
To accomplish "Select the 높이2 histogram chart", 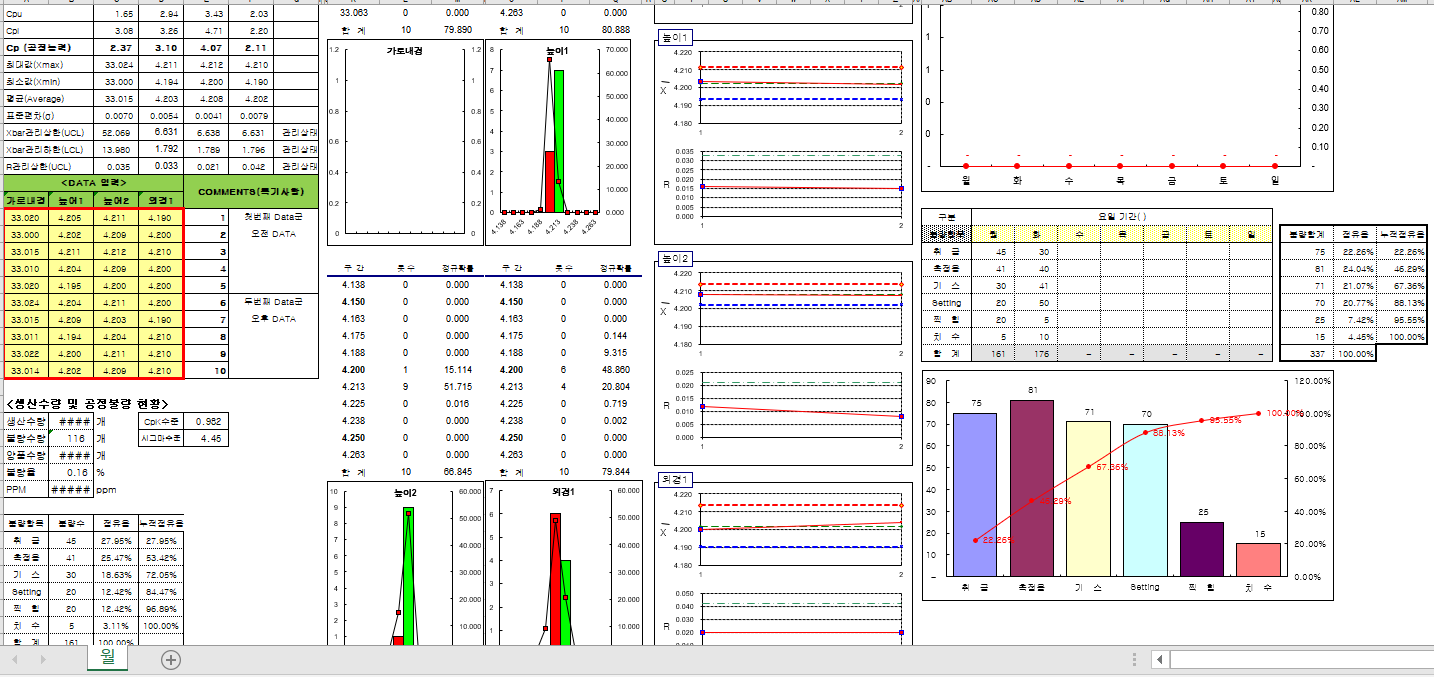I will [x=404, y=563].
